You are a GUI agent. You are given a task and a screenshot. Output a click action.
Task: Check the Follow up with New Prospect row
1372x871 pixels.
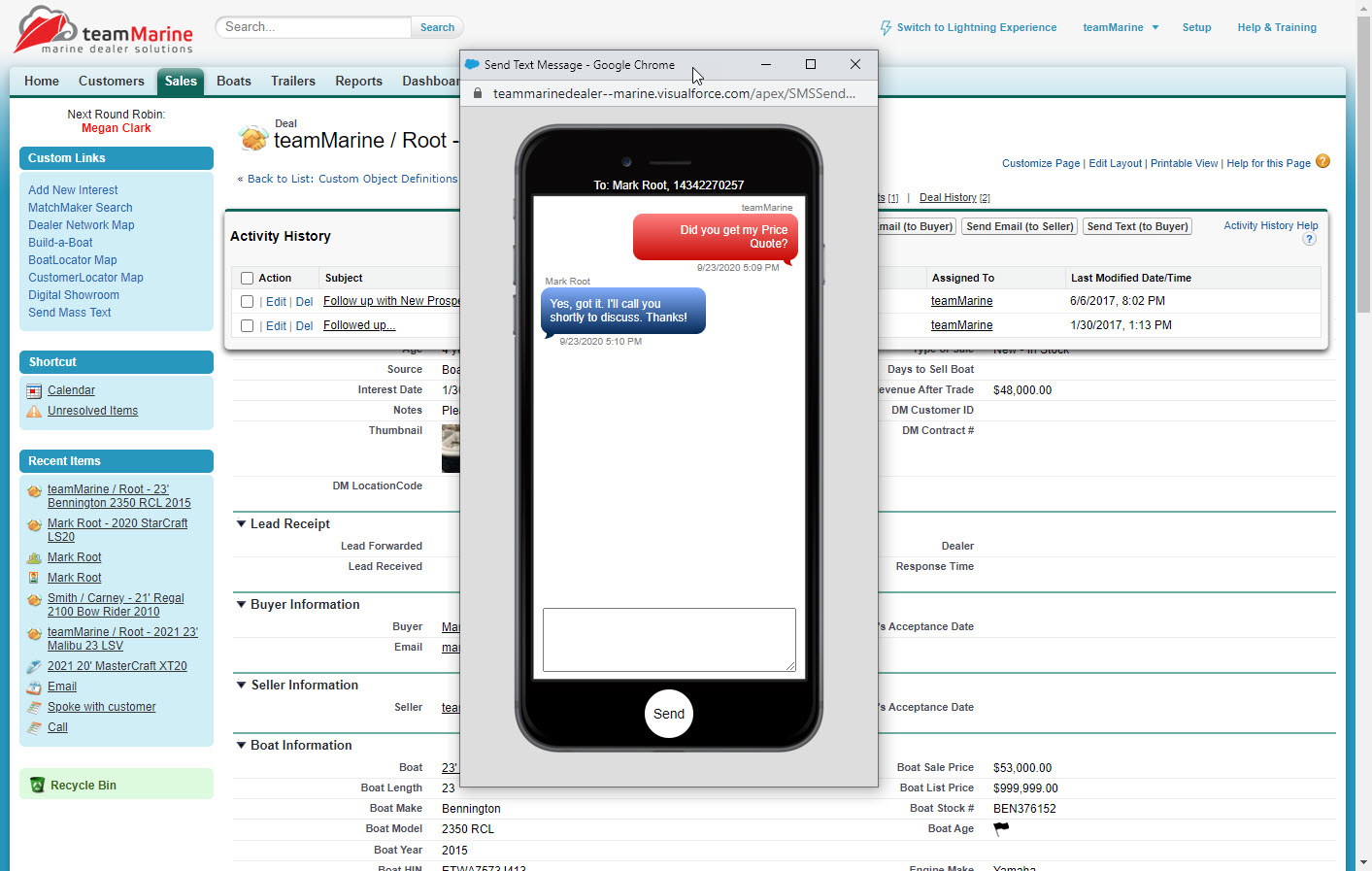pyautogui.click(x=247, y=302)
